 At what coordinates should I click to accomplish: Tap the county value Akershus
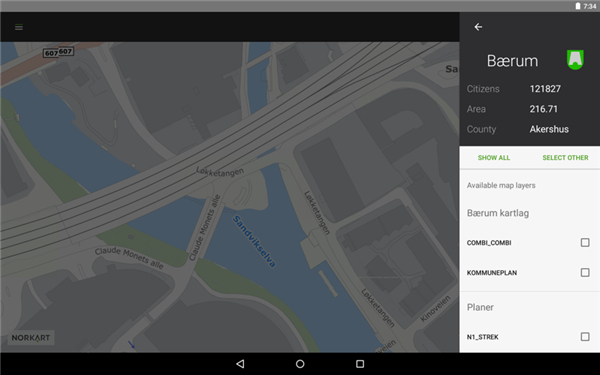pos(549,129)
